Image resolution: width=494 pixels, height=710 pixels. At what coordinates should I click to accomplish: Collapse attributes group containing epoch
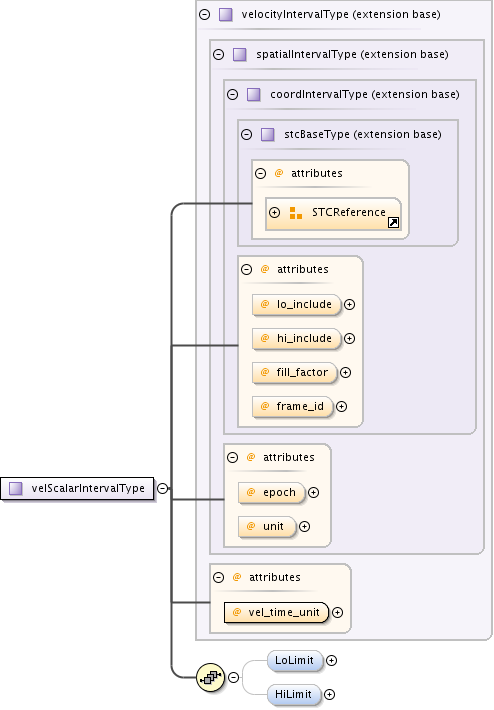click(x=233, y=457)
